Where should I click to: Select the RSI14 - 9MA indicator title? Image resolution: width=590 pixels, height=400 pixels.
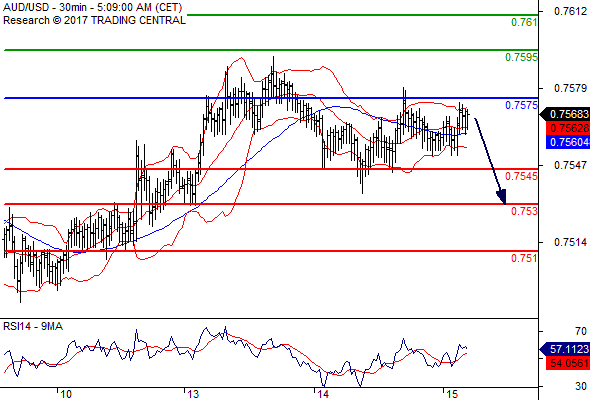click(33, 326)
